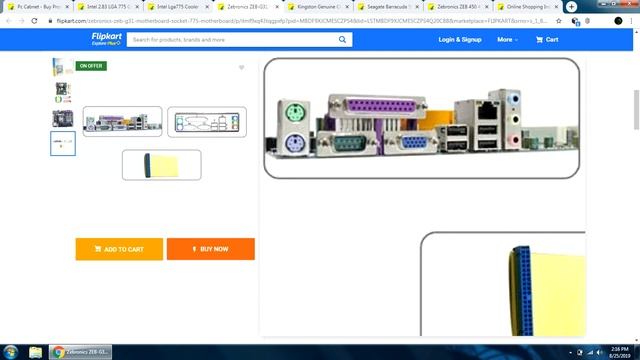Click the taskbar clock and date

tap(620, 353)
